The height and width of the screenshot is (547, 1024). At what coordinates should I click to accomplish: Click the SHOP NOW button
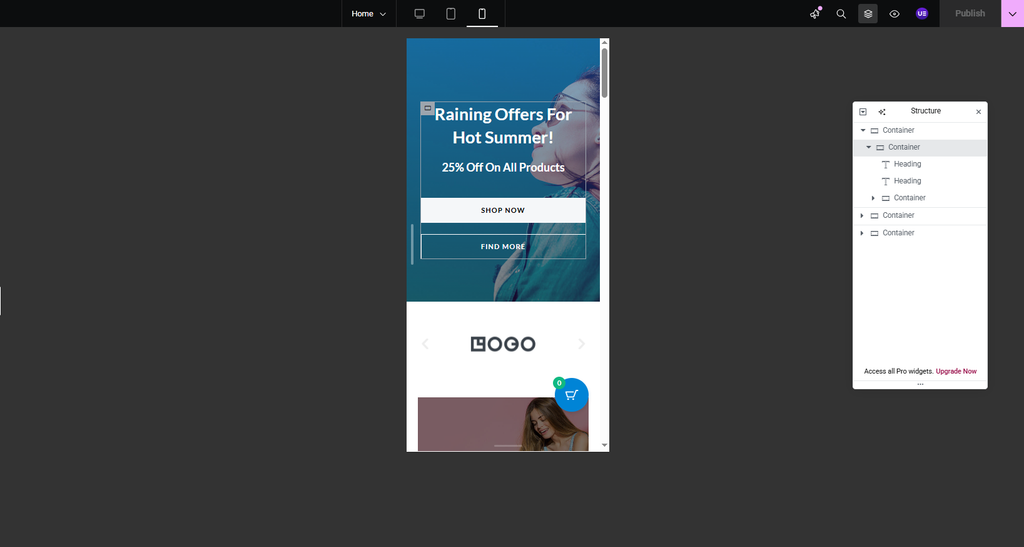(503, 210)
